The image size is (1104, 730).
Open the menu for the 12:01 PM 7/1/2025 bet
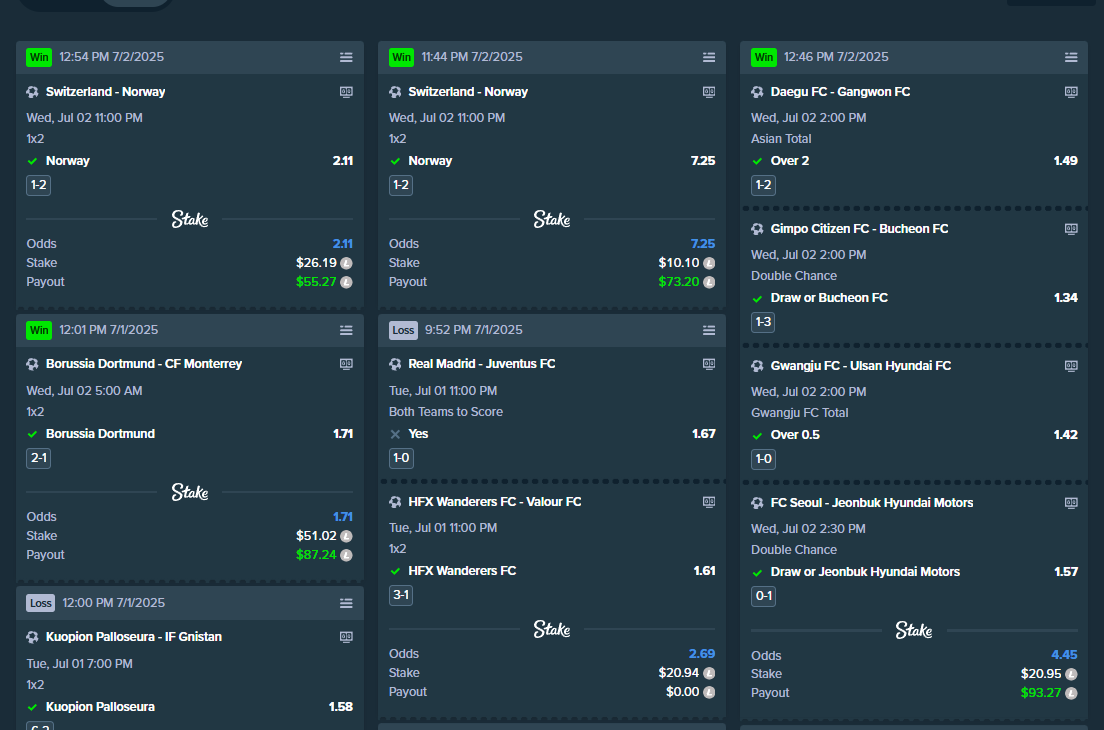pyautogui.click(x=346, y=330)
